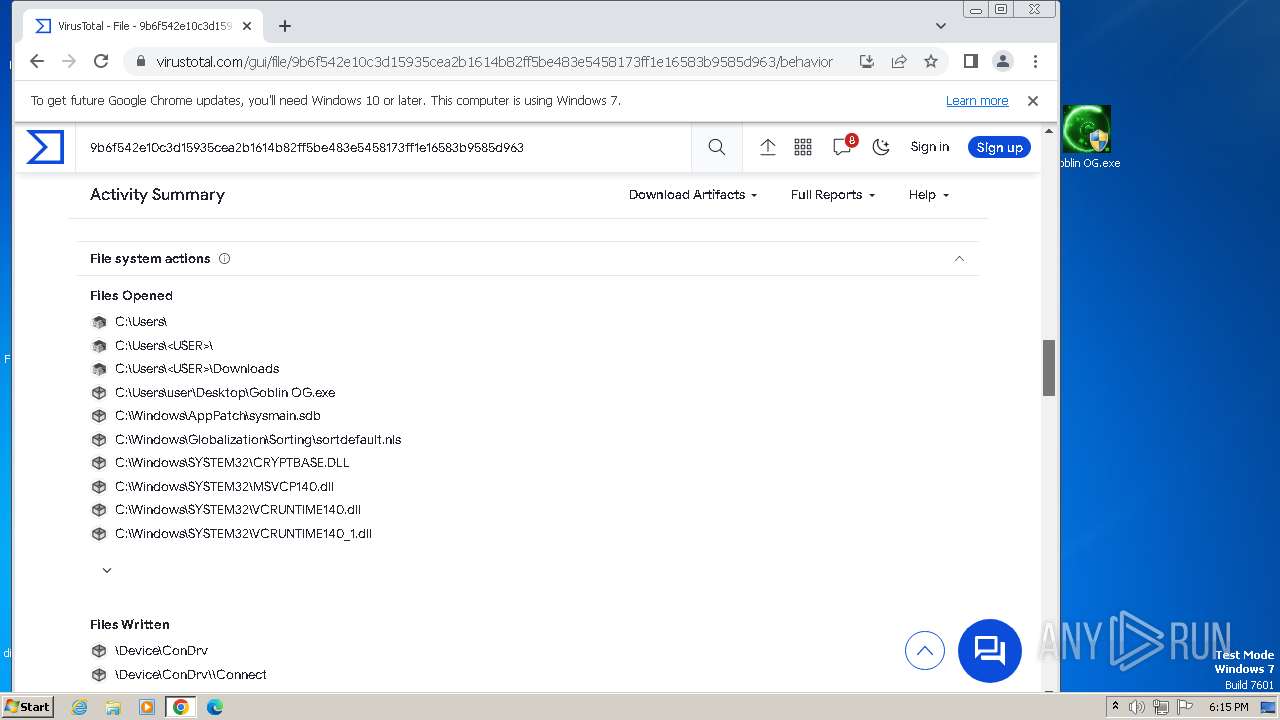Screen dimensions: 1280x720
Task: Click the site information icon in address bar
Action: [x=140, y=61]
